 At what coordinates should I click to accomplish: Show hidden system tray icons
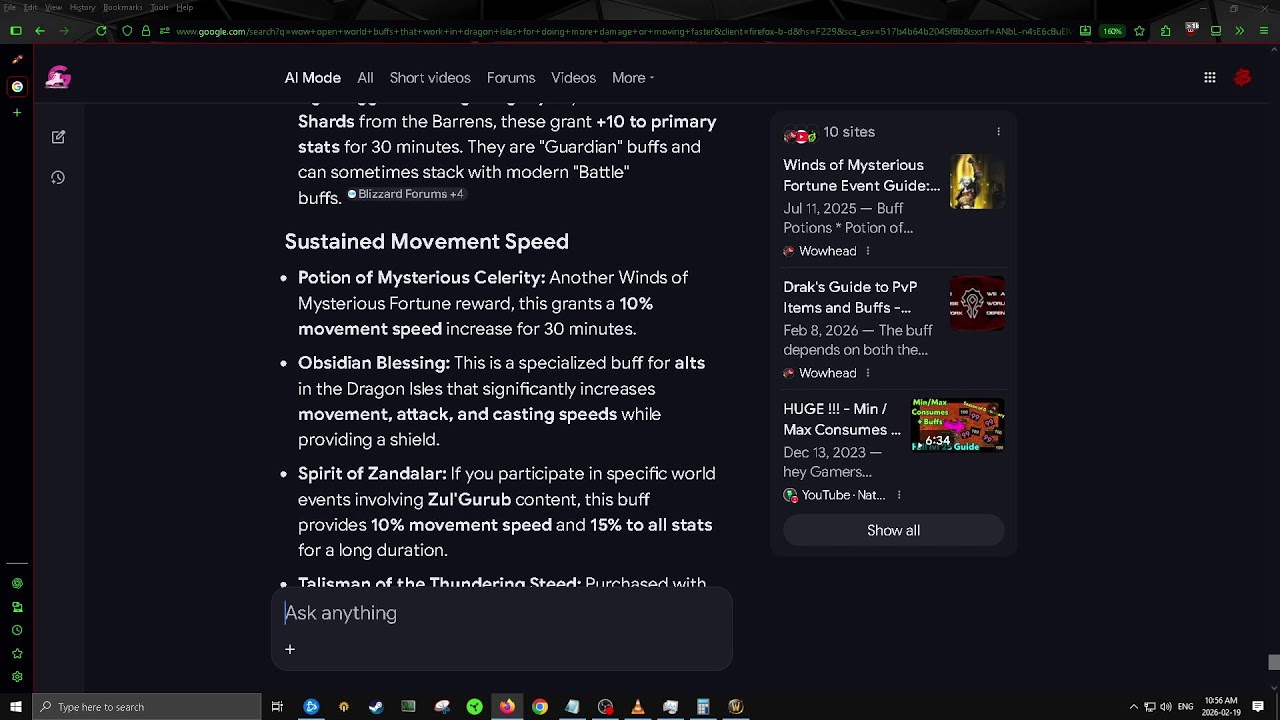pyautogui.click(x=1133, y=707)
